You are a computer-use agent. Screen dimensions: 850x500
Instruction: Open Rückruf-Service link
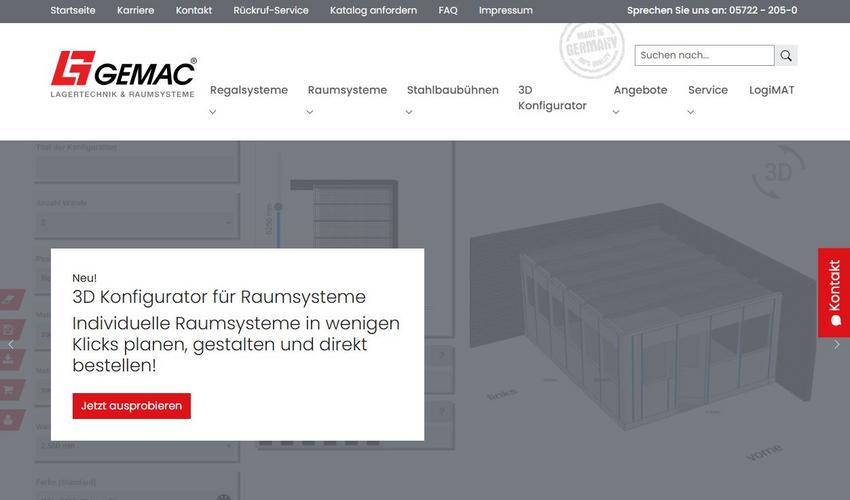271,10
